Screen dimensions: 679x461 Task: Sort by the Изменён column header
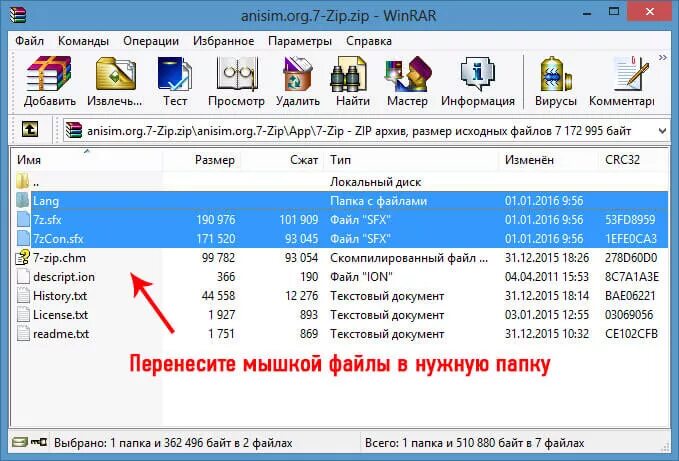549,160
